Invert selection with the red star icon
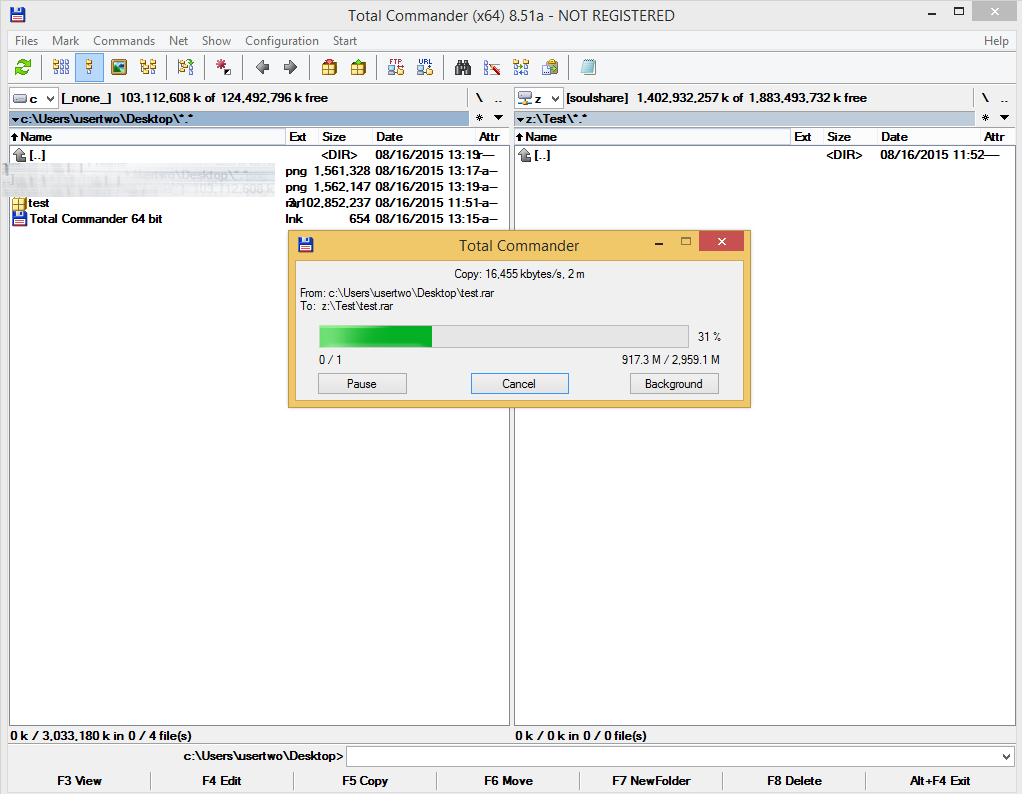This screenshot has height=794, width=1022. [224, 67]
